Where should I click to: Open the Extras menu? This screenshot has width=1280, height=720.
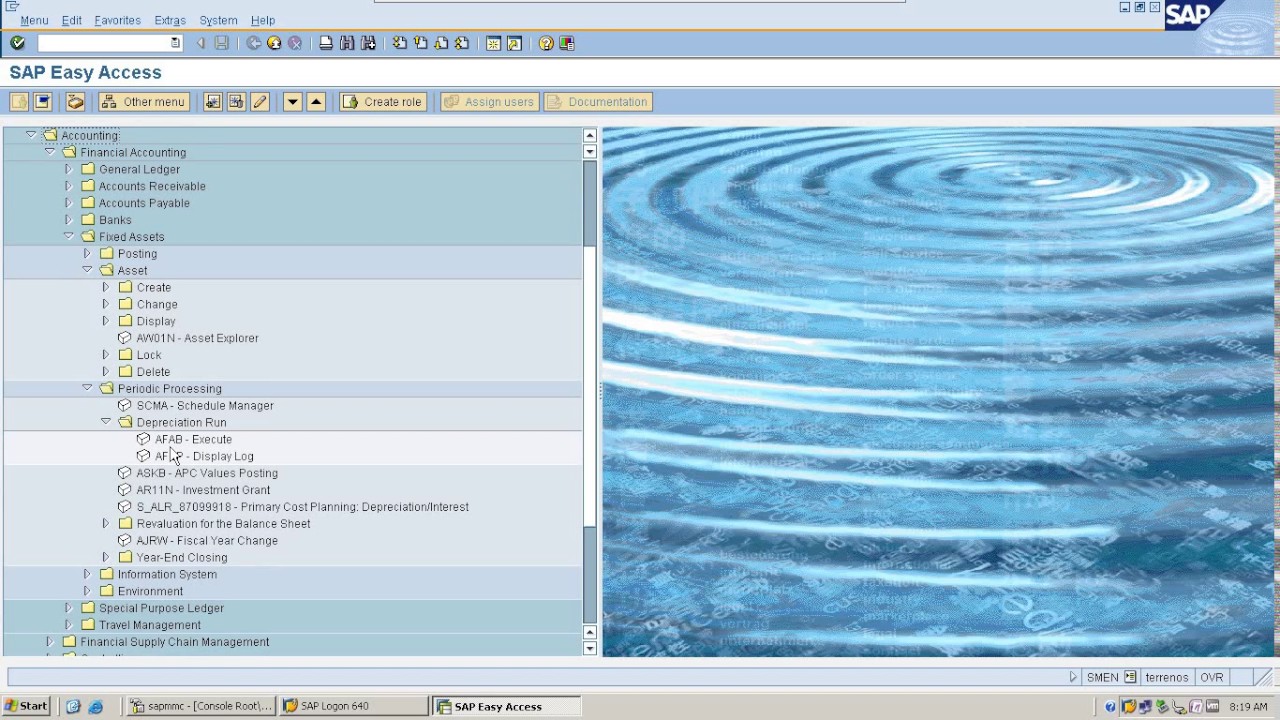tap(170, 20)
